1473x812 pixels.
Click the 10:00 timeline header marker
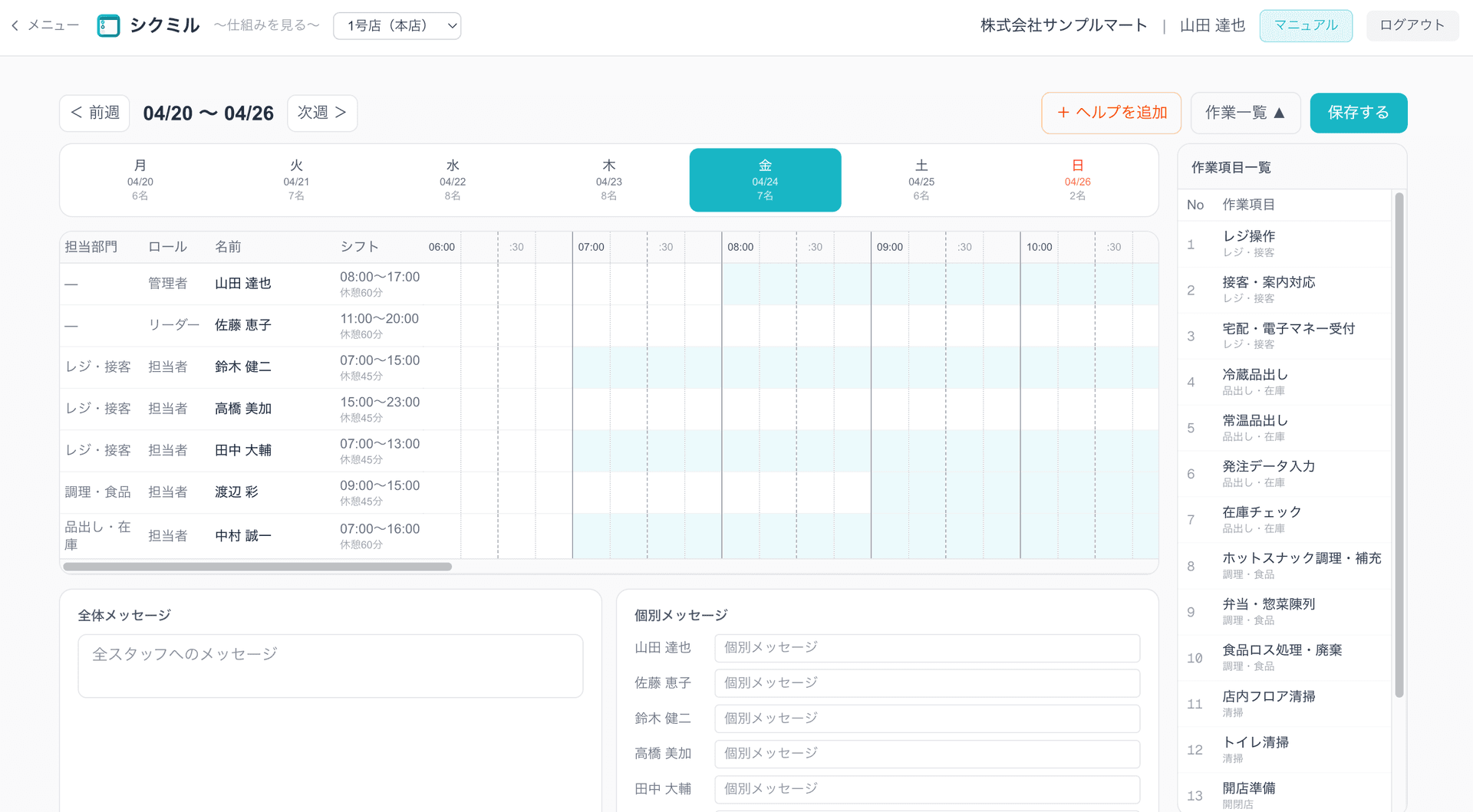(x=1040, y=247)
